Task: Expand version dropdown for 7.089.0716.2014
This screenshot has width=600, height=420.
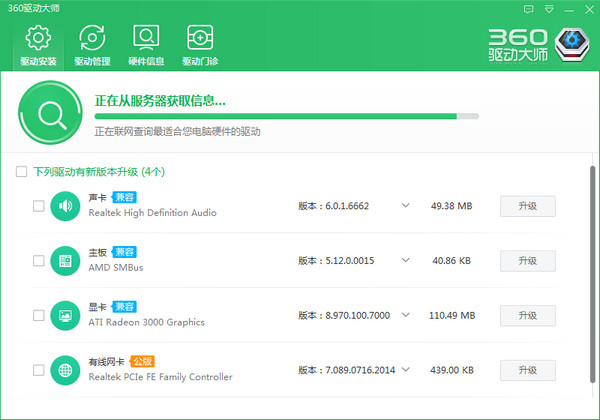Action: click(405, 370)
